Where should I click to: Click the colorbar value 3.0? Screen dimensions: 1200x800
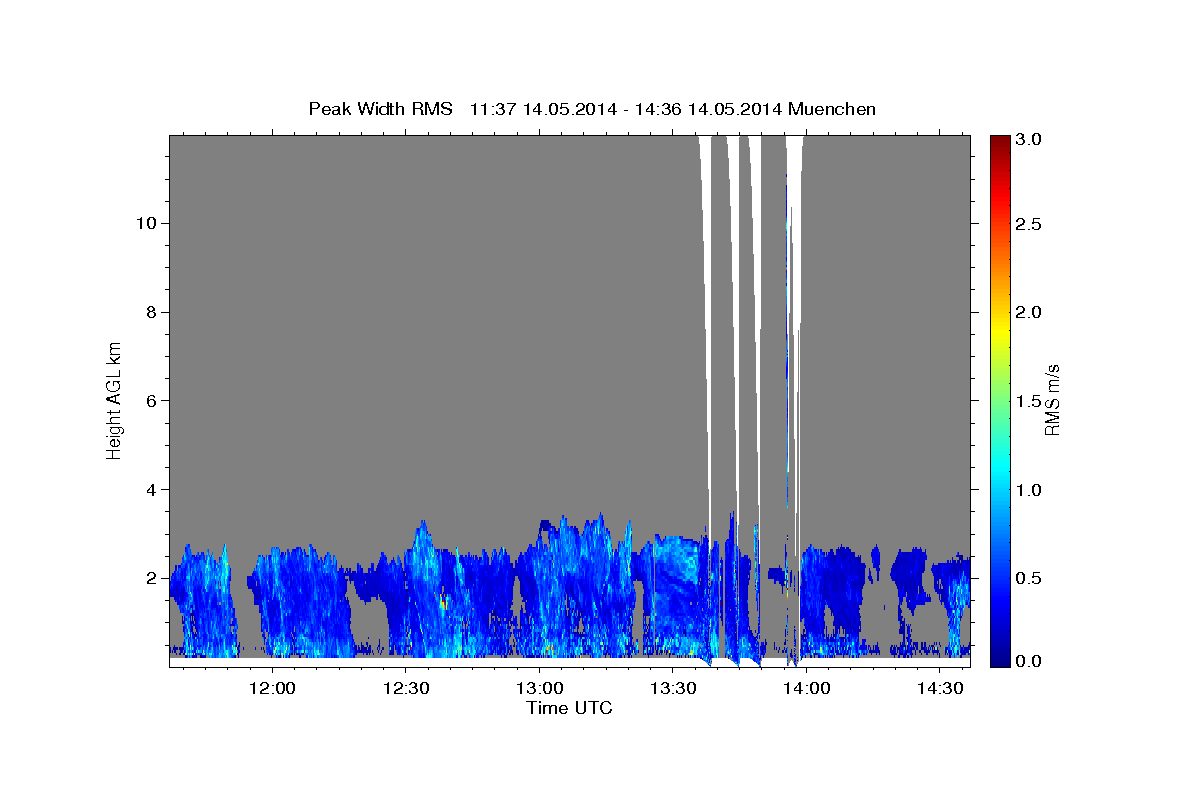[1031, 139]
